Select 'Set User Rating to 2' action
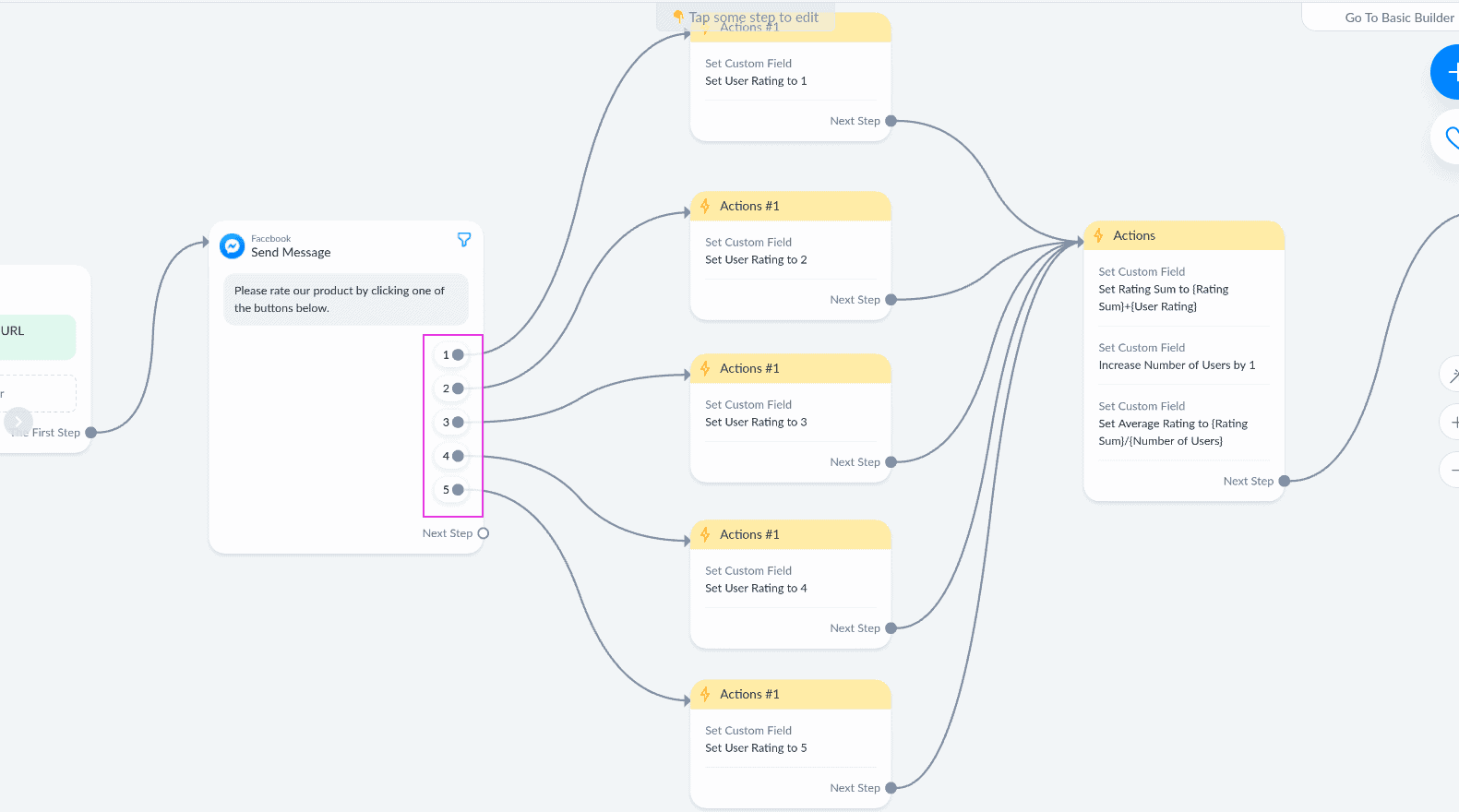The image size is (1459, 812). coord(756,260)
